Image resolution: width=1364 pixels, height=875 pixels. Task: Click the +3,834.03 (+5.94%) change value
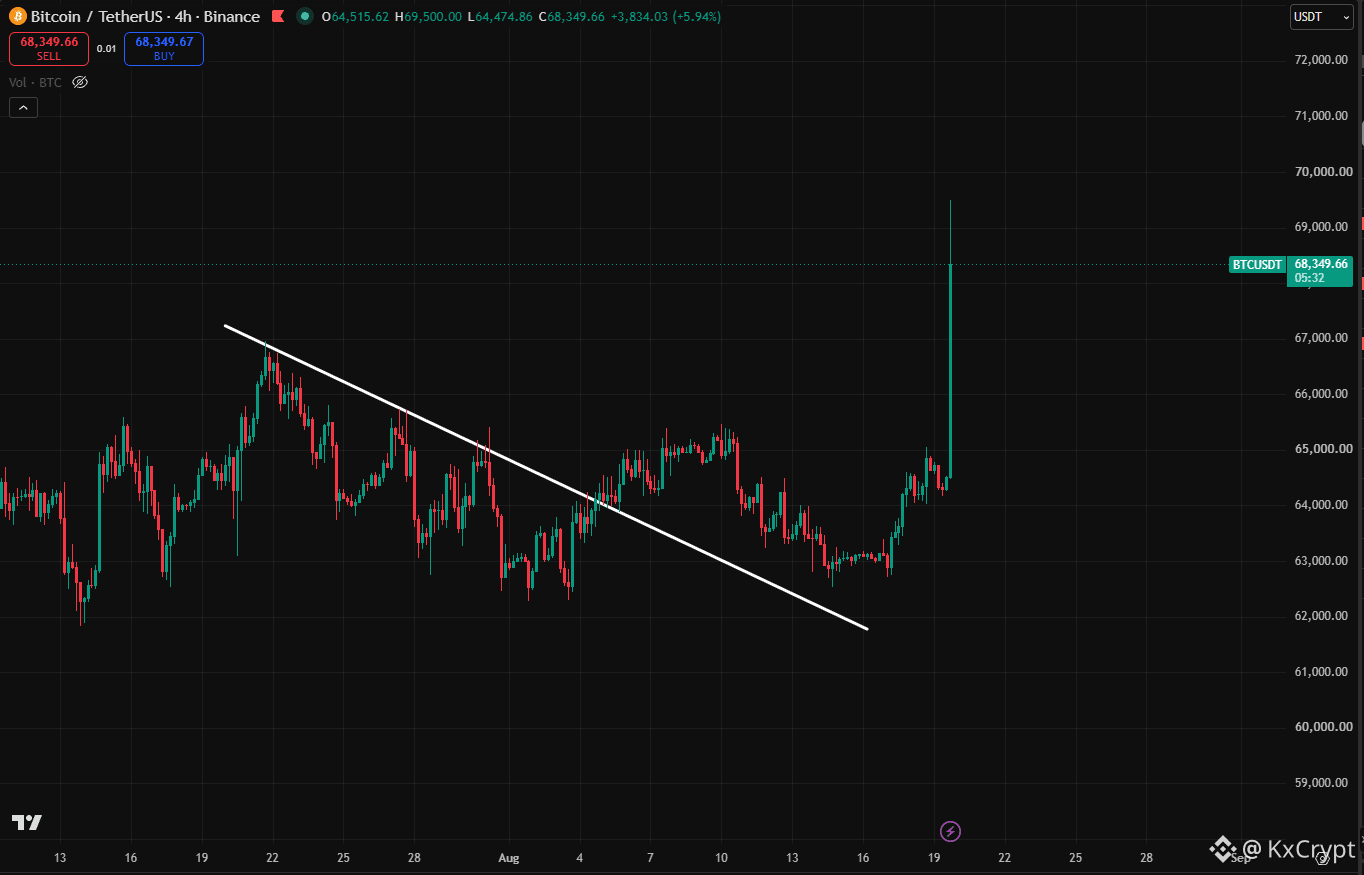(x=666, y=17)
